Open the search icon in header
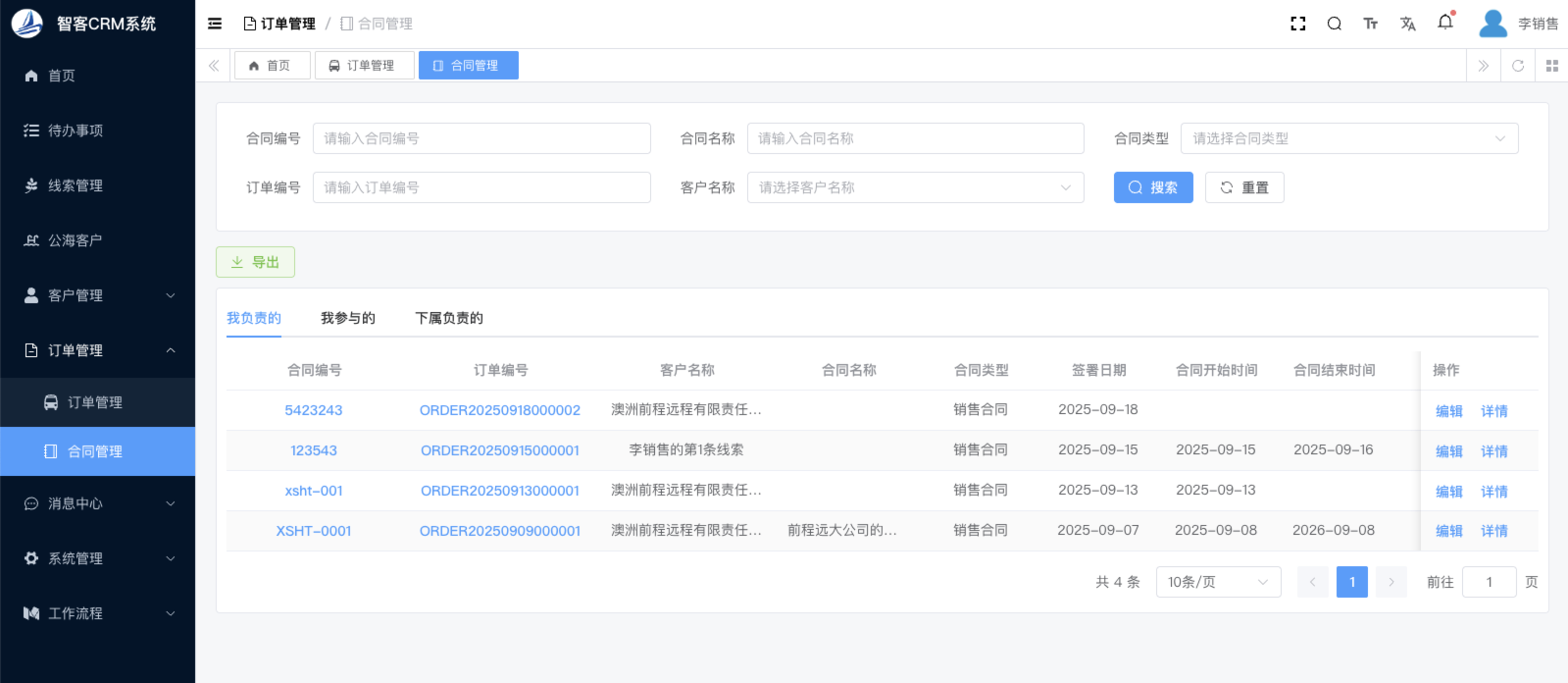1568x683 pixels. click(x=1335, y=24)
